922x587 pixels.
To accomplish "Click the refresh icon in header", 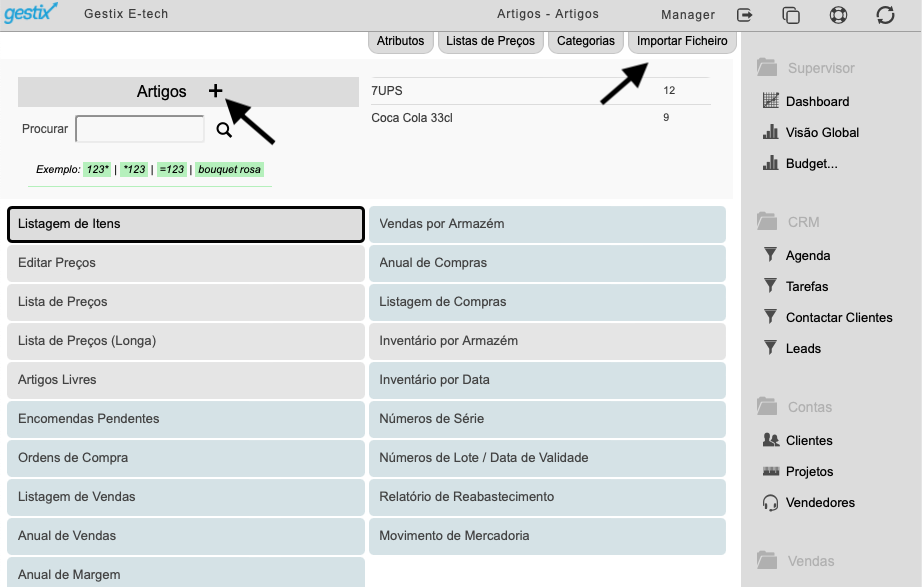I will [885, 15].
